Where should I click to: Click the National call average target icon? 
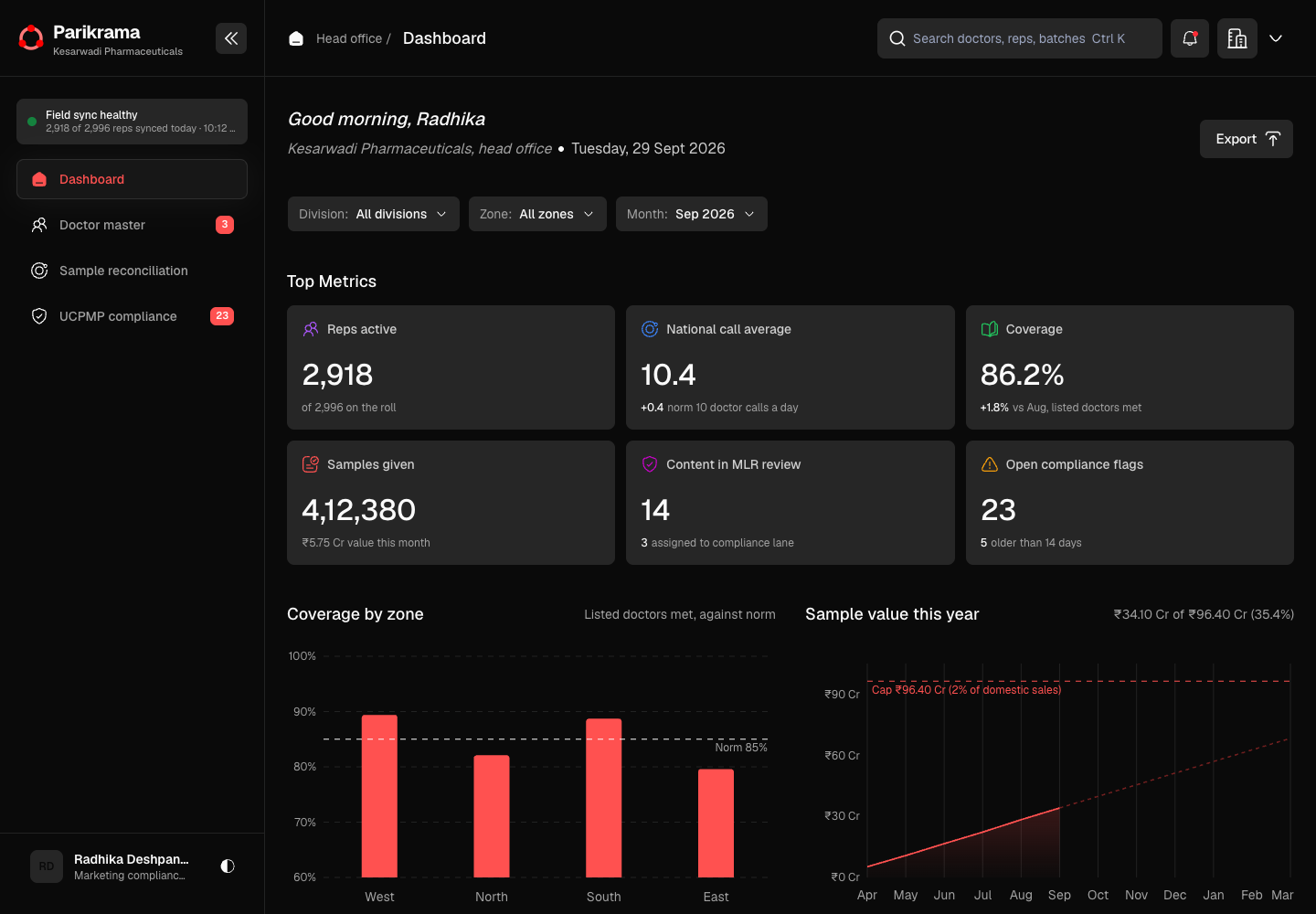point(650,329)
